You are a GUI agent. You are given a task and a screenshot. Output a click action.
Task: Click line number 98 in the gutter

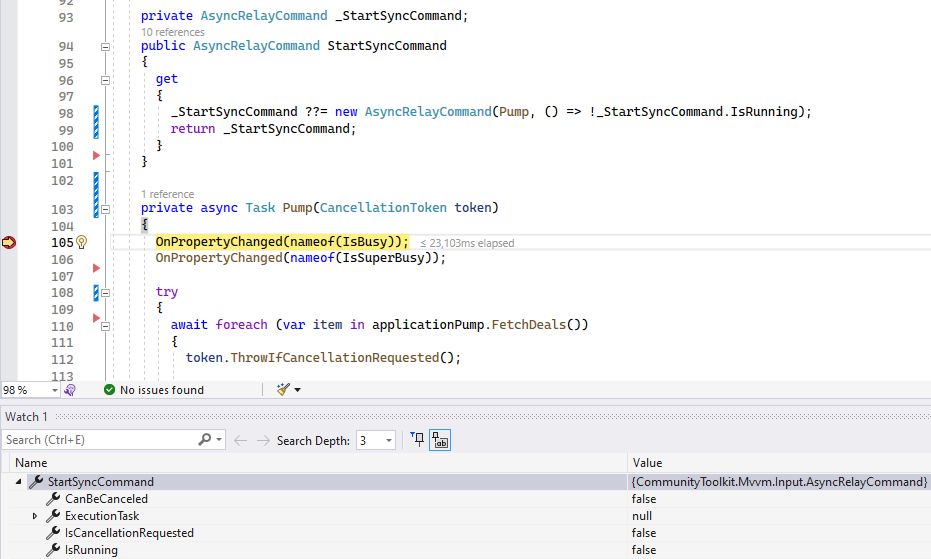click(x=66, y=113)
